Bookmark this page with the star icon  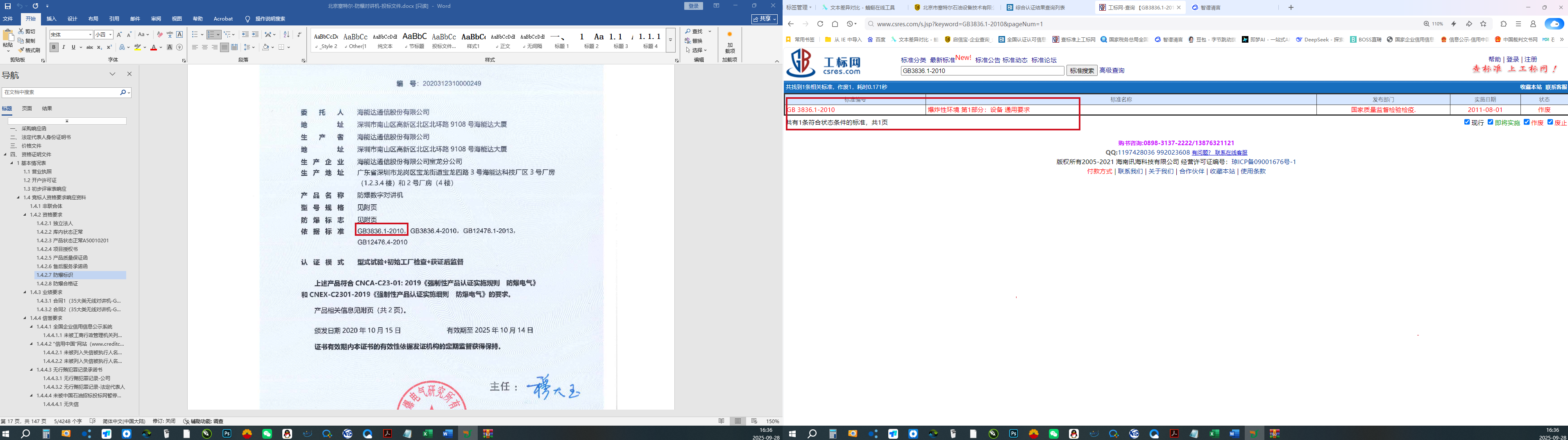(x=1483, y=24)
